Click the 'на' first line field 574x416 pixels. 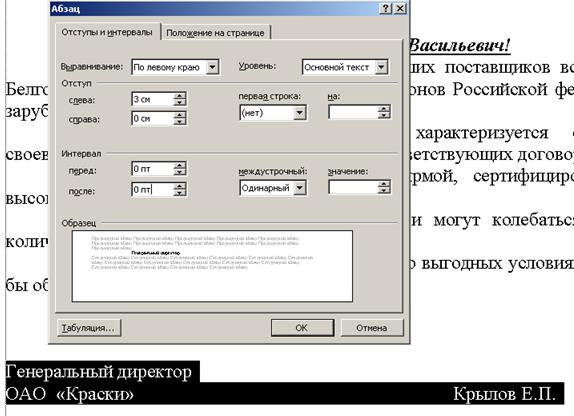[354, 112]
